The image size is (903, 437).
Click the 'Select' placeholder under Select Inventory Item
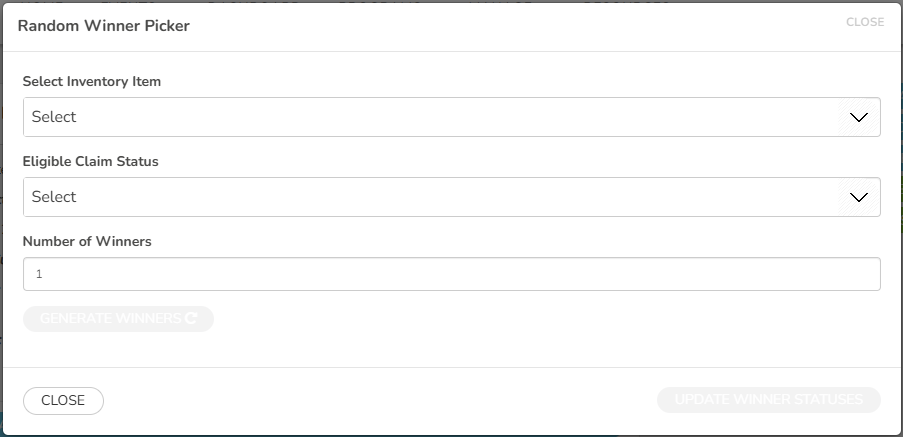click(x=54, y=117)
